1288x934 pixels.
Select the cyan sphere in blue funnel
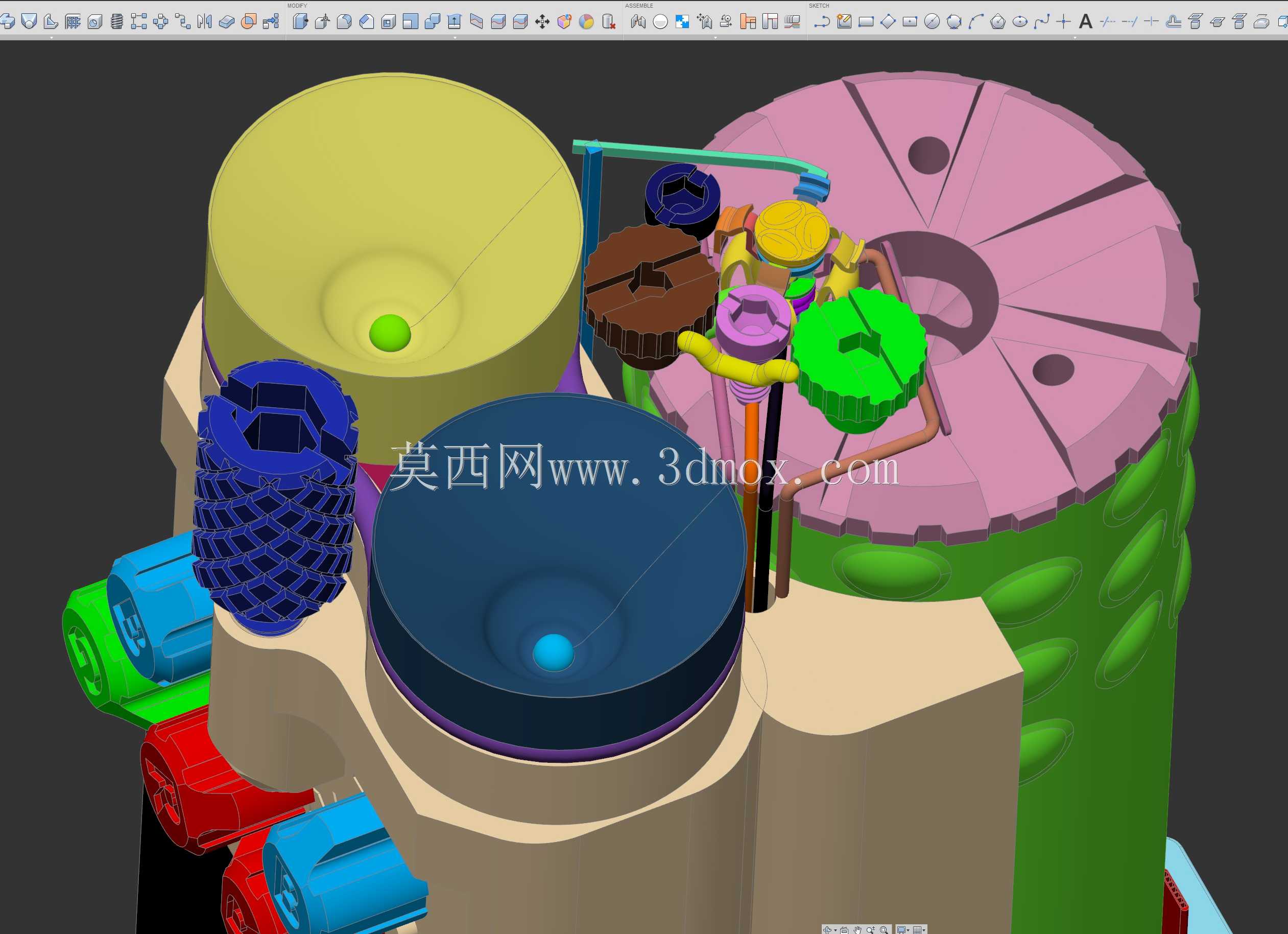click(553, 653)
